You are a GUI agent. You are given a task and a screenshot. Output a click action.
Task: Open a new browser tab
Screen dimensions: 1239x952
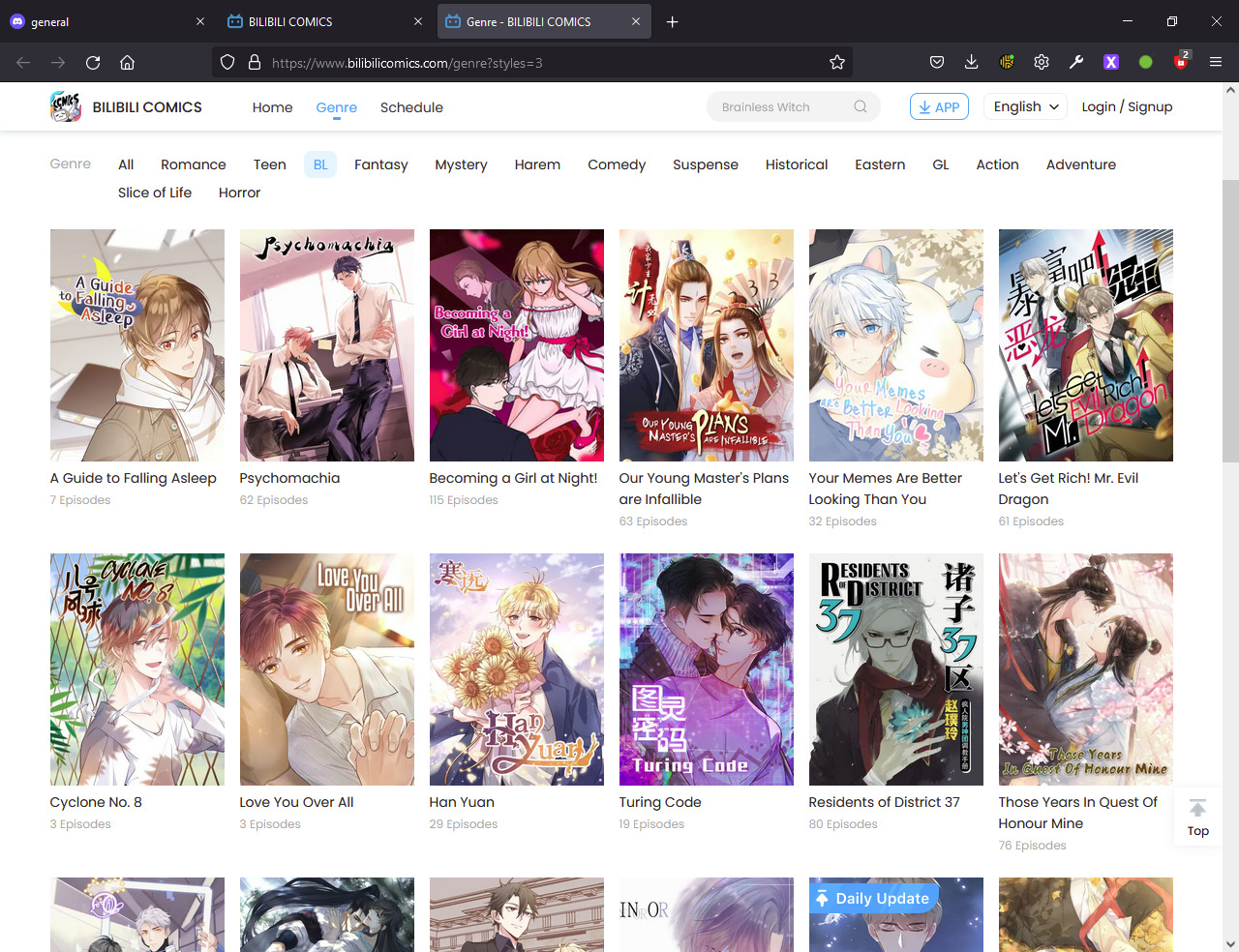[672, 21]
